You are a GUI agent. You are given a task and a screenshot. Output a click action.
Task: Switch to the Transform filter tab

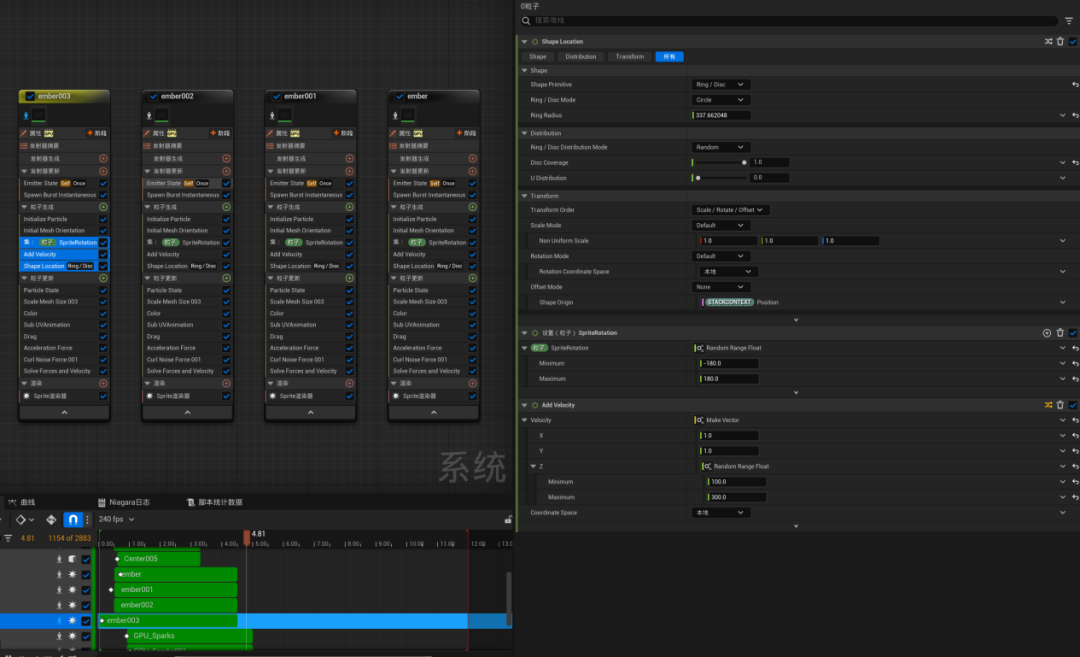click(x=630, y=56)
